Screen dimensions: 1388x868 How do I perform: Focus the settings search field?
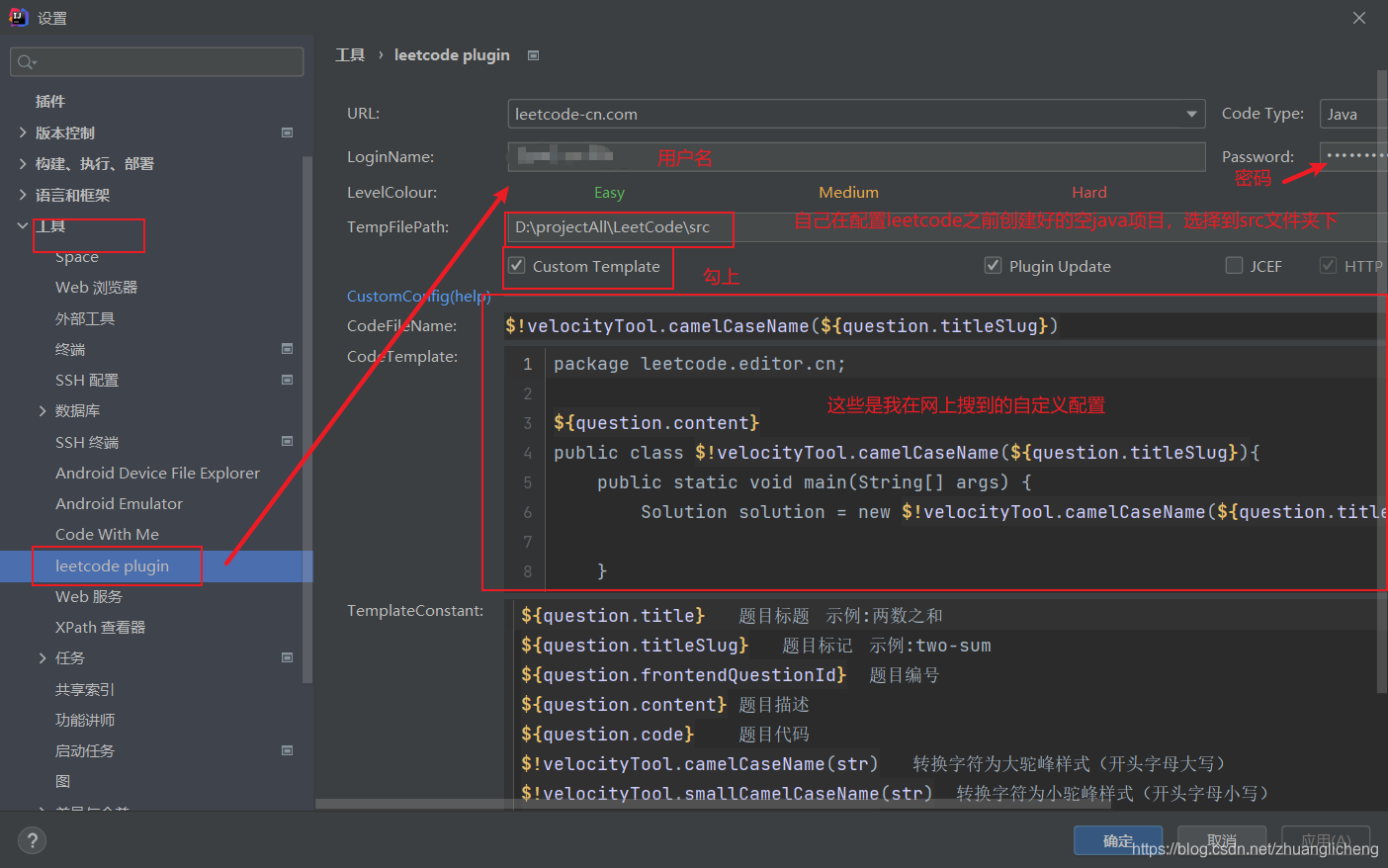tap(157, 62)
